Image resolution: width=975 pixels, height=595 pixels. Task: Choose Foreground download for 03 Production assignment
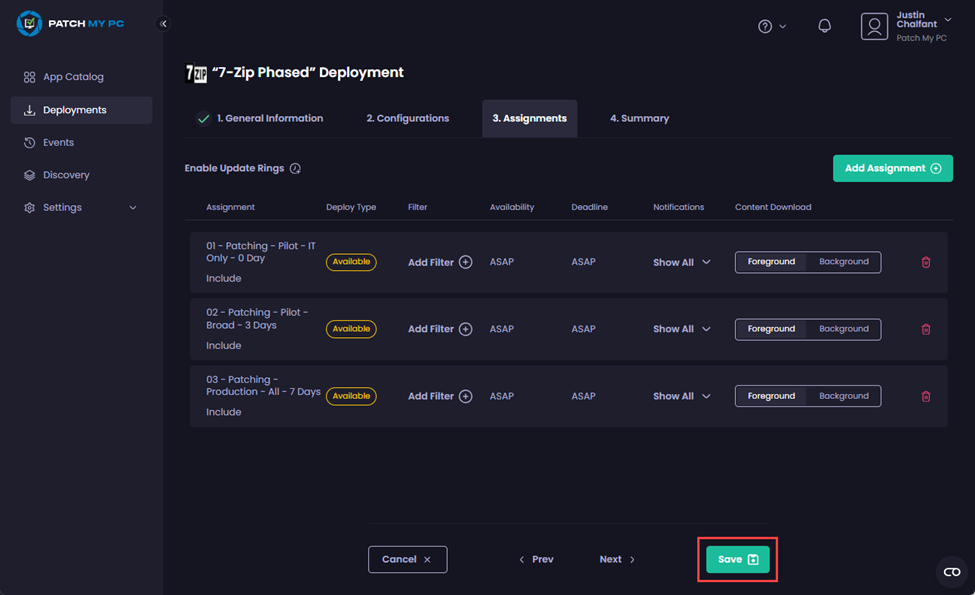point(771,396)
